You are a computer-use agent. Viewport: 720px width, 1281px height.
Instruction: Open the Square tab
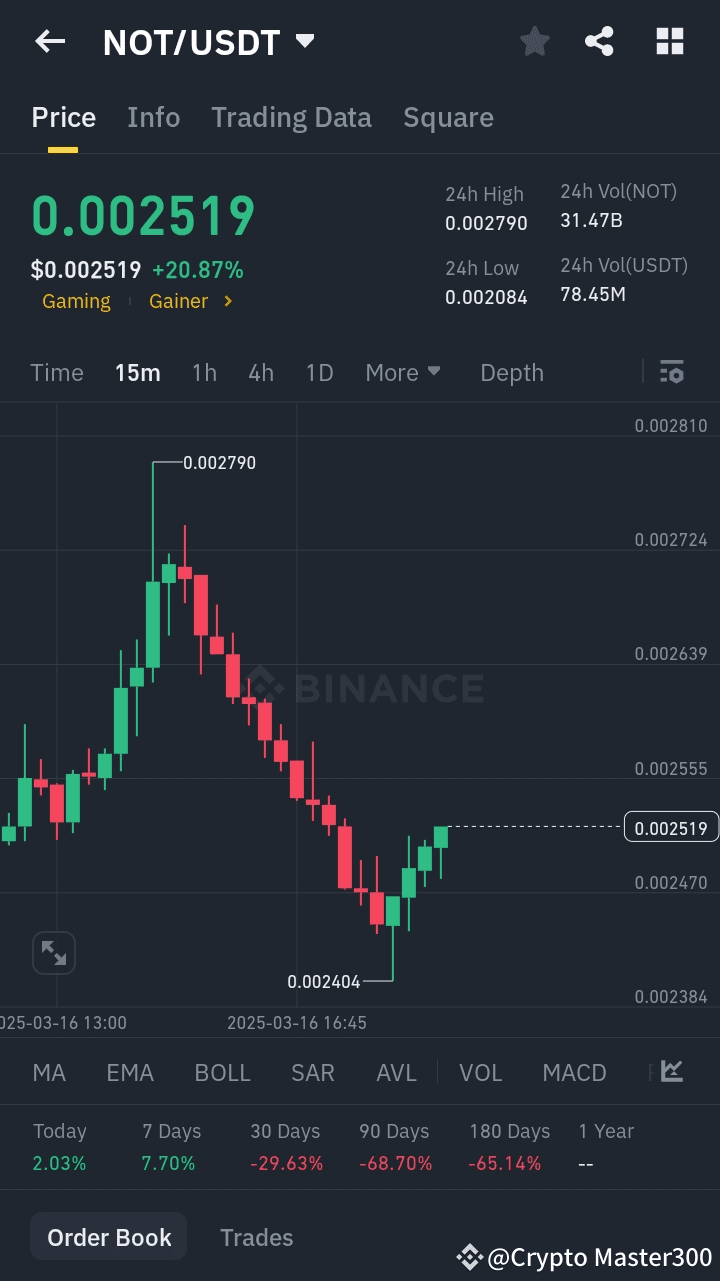tap(448, 118)
